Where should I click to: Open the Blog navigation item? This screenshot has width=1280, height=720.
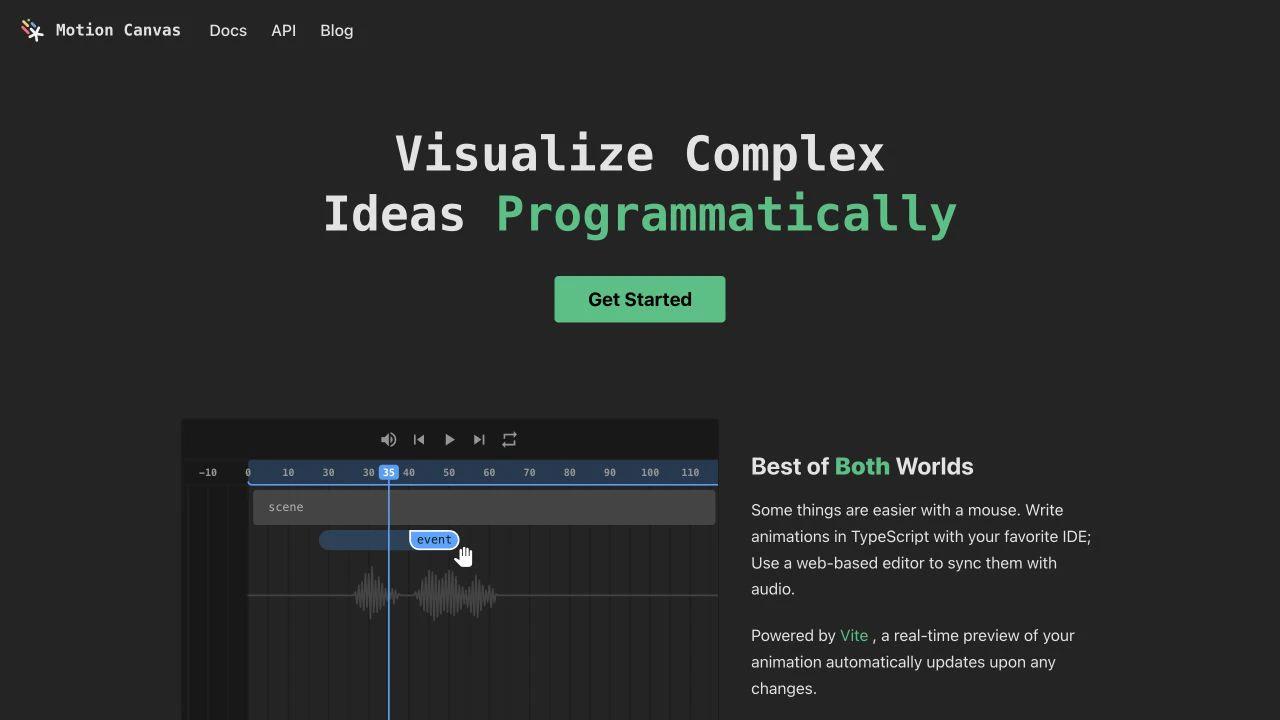(x=336, y=31)
